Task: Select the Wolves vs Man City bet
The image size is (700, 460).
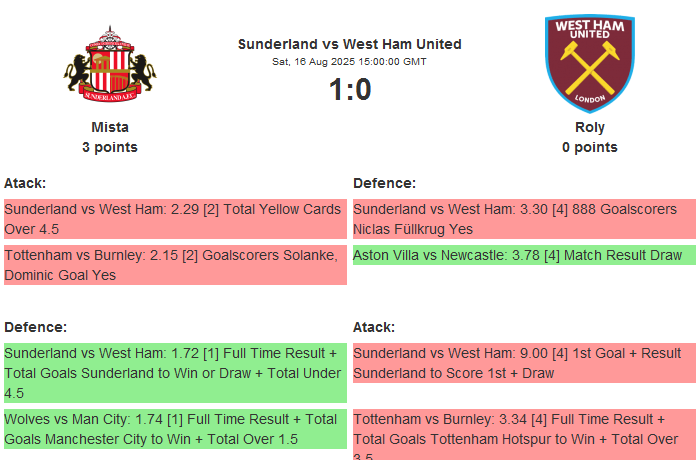Action: (x=175, y=430)
